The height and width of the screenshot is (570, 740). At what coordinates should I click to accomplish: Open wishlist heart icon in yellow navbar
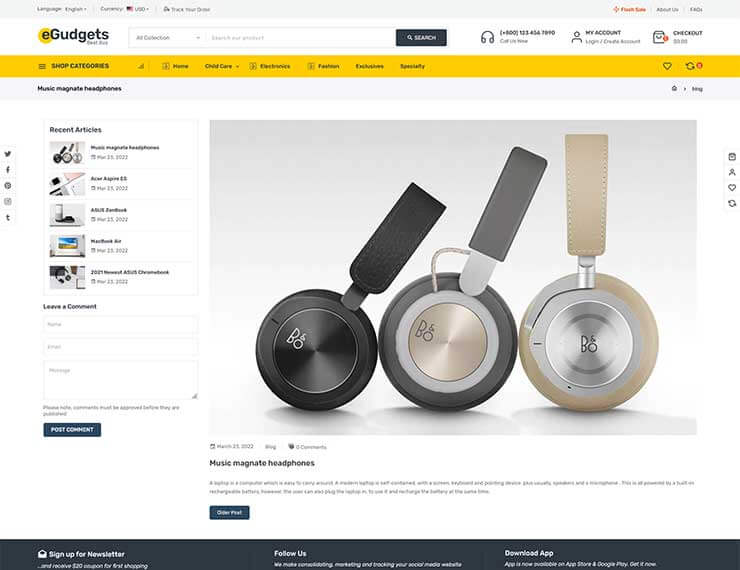[x=667, y=66]
